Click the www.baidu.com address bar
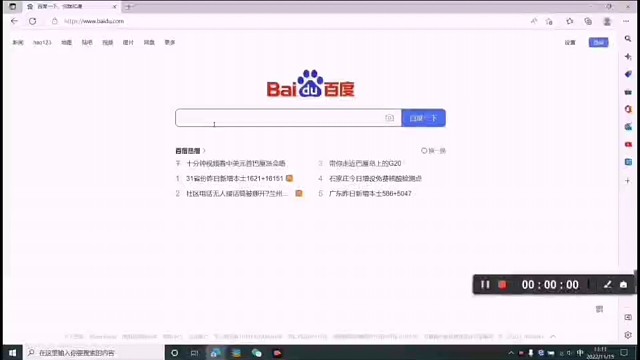This screenshot has width=640, height=360. tap(94, 21)
